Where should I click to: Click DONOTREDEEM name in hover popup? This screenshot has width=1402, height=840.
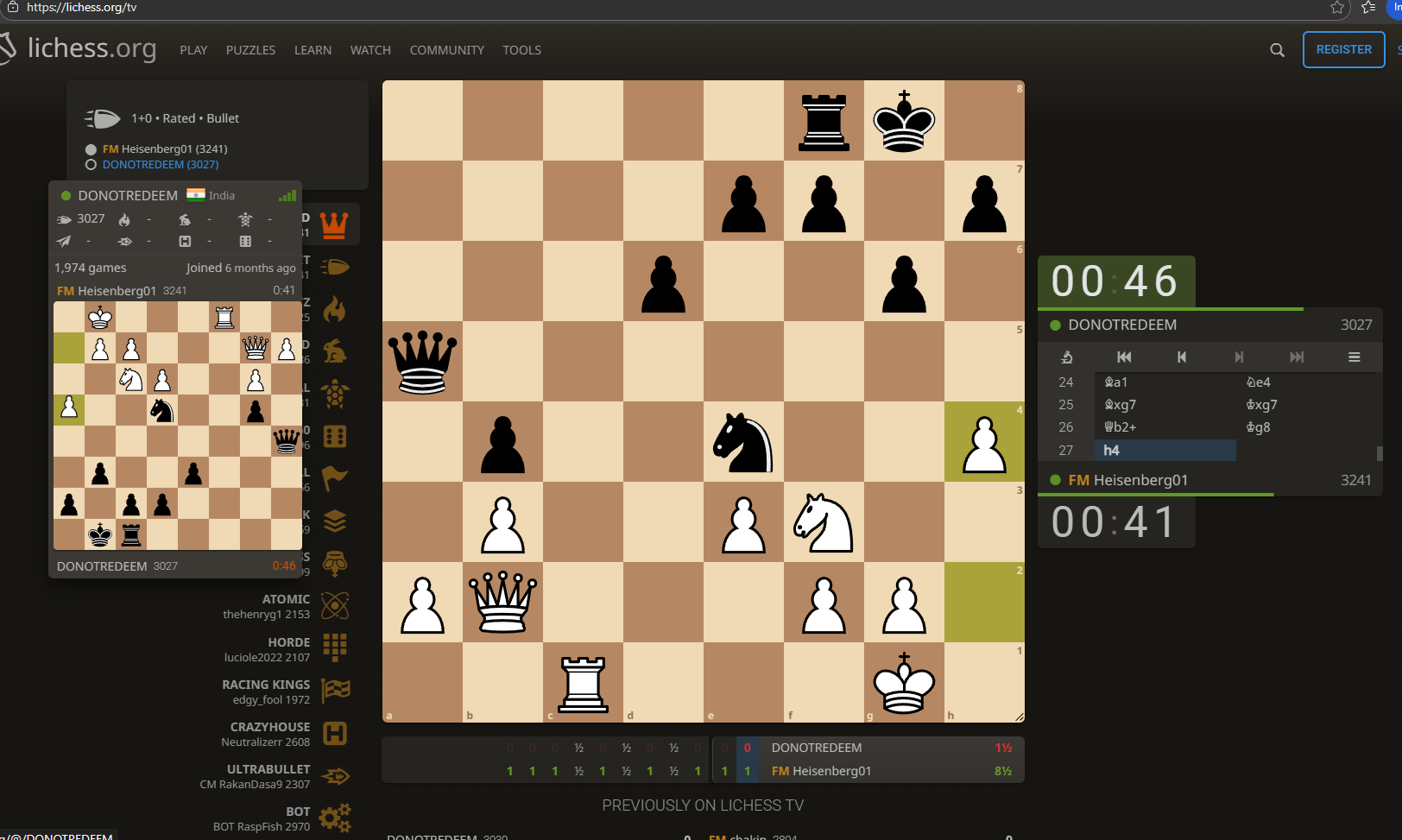pyautogui.click(x=128, y=196)
